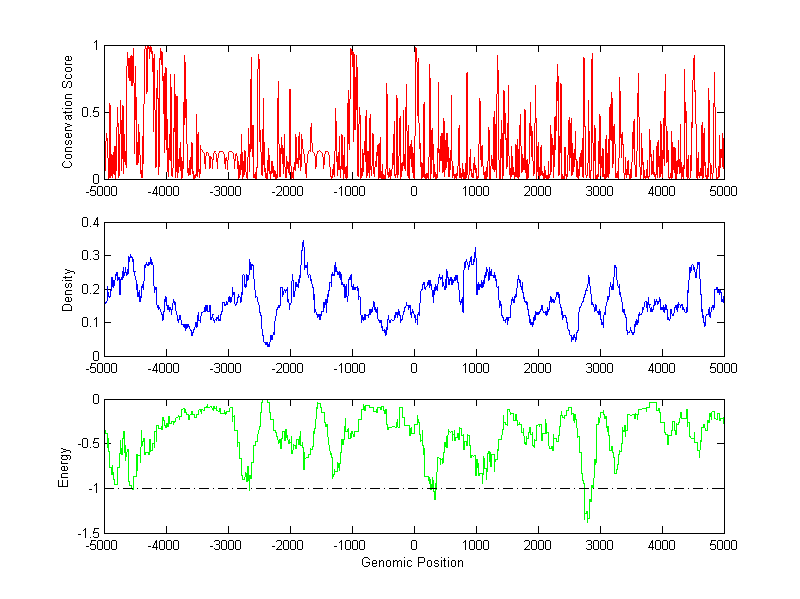
Task: Click the Density y-axis label
Action: 68,289
